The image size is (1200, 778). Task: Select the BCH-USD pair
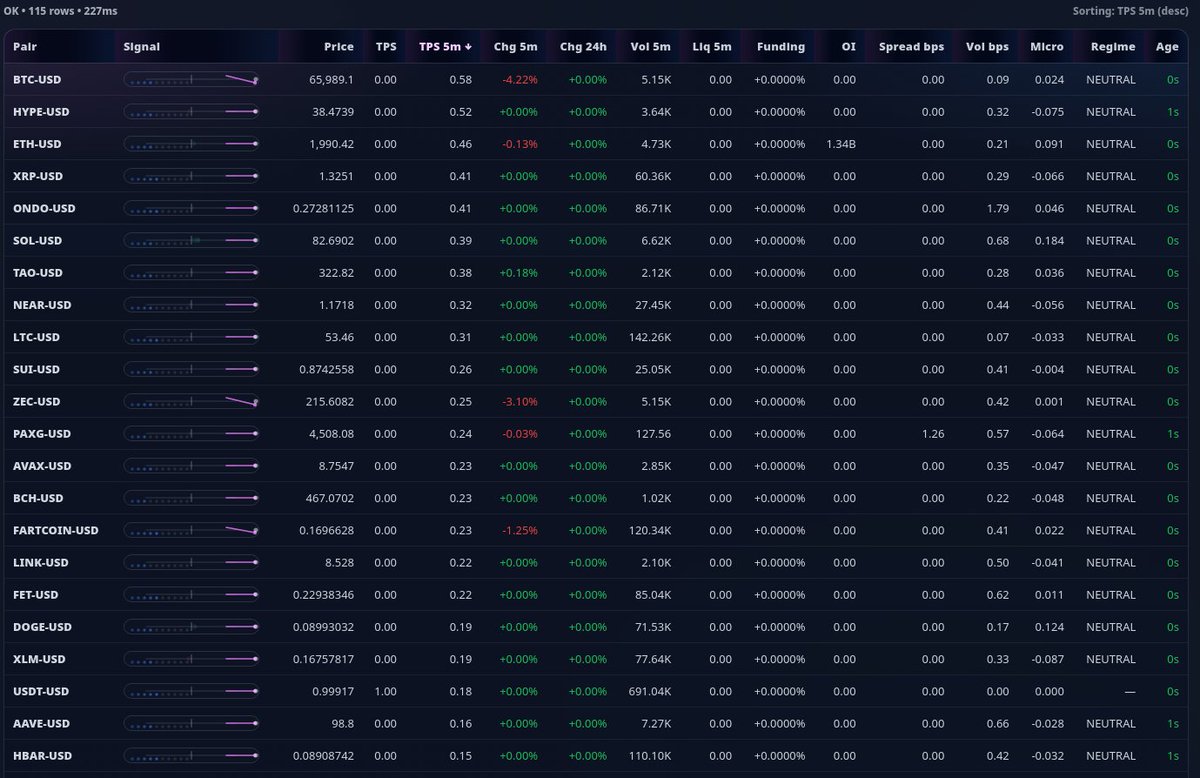[x=38, y=498]
